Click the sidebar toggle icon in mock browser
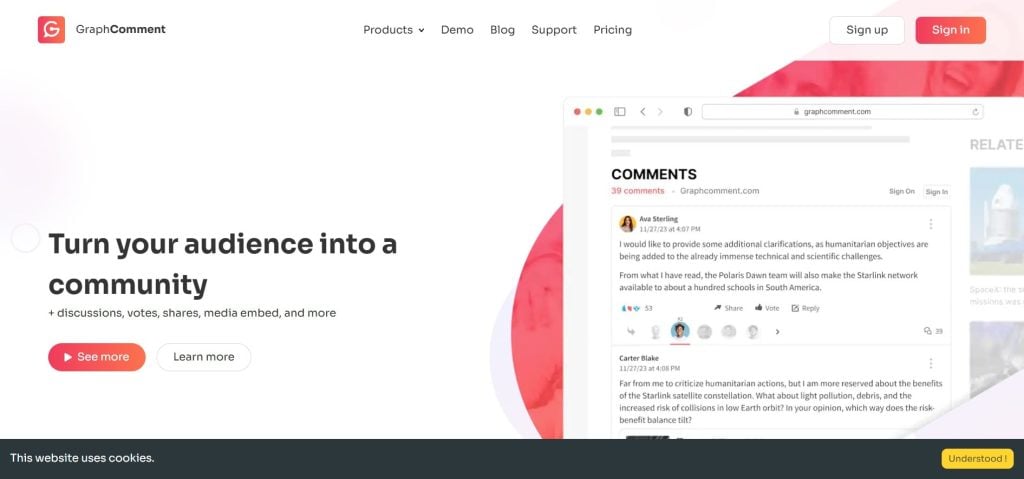 pyautogui.click(x=620, y=112)
